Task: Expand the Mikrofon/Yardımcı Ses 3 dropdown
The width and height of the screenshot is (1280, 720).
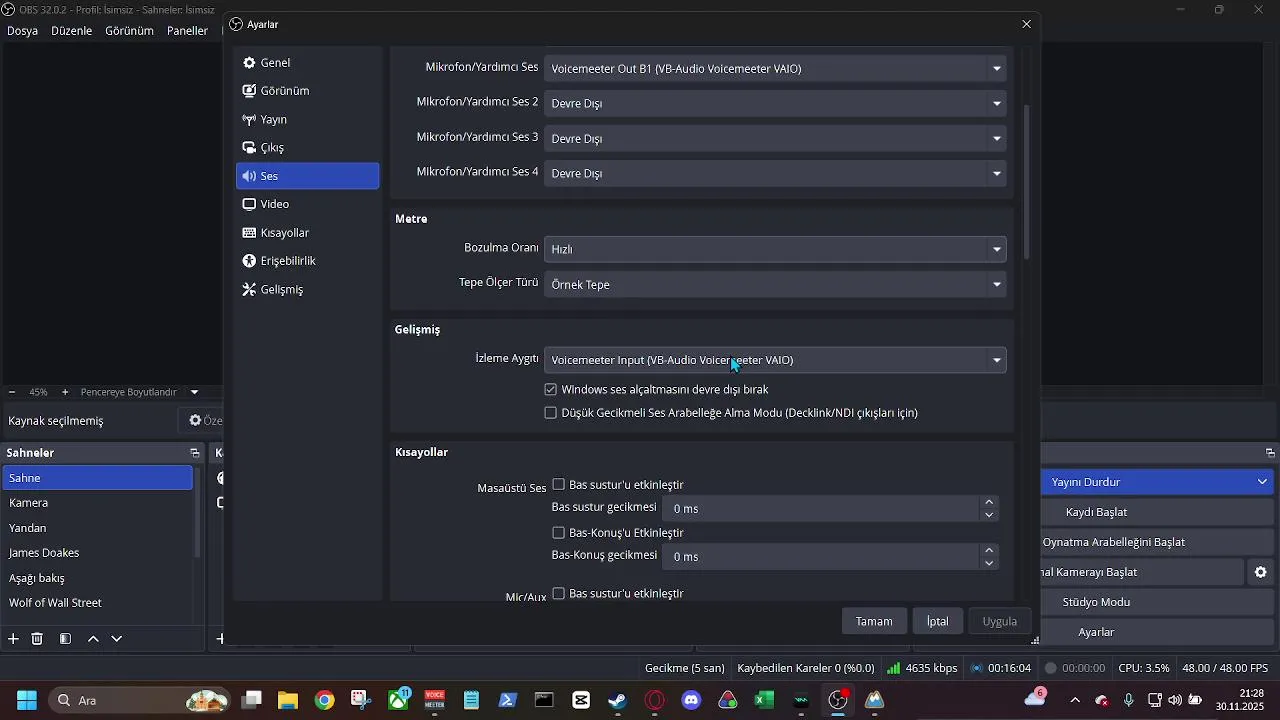Action: click(x=775, y=138)
